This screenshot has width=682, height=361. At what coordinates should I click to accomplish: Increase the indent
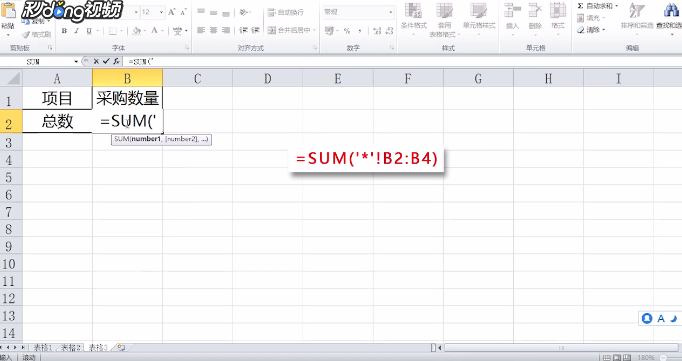point(255,30)
